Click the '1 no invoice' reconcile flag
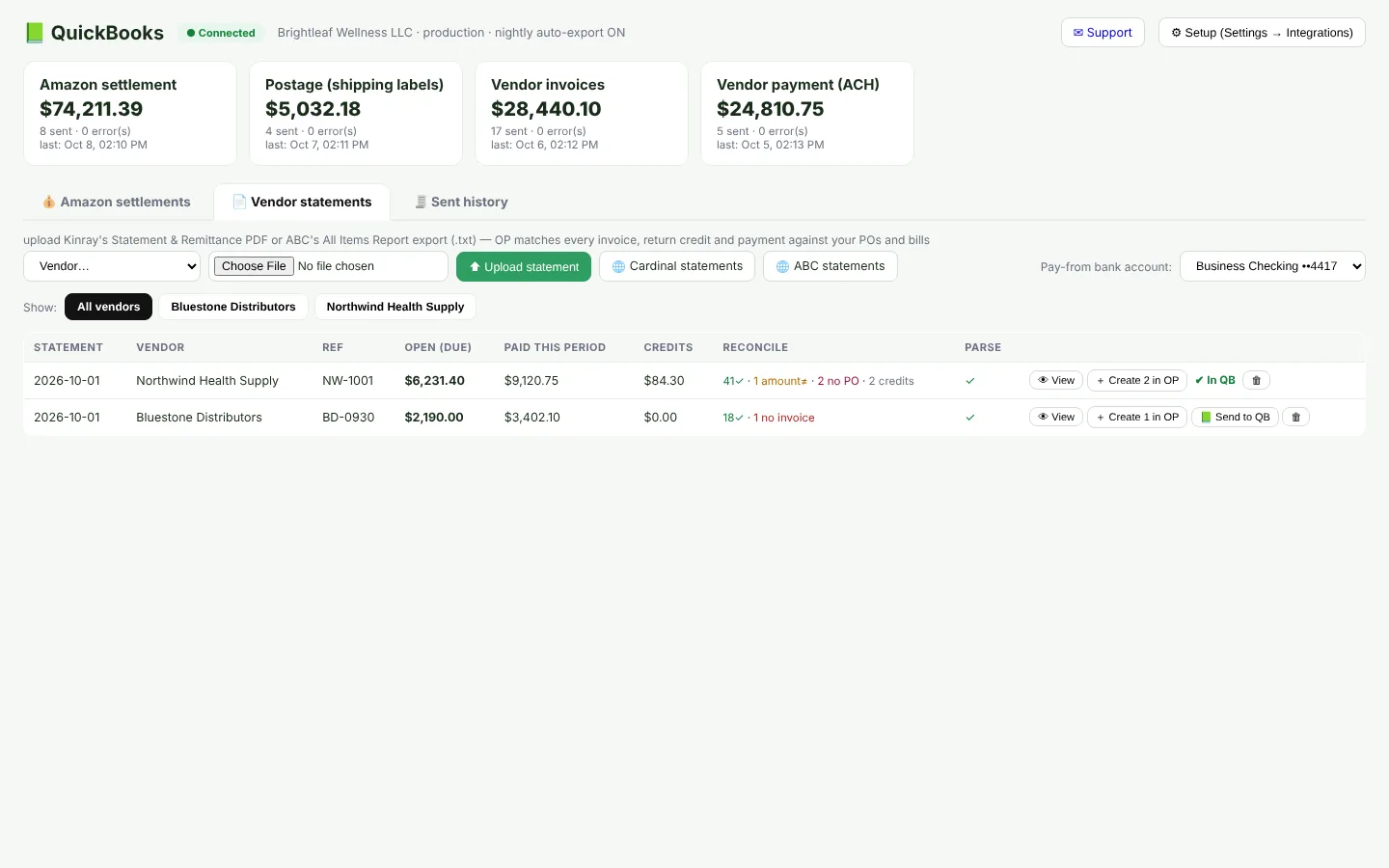Screen dimensions: 1389x868 (x=784, y=418)
